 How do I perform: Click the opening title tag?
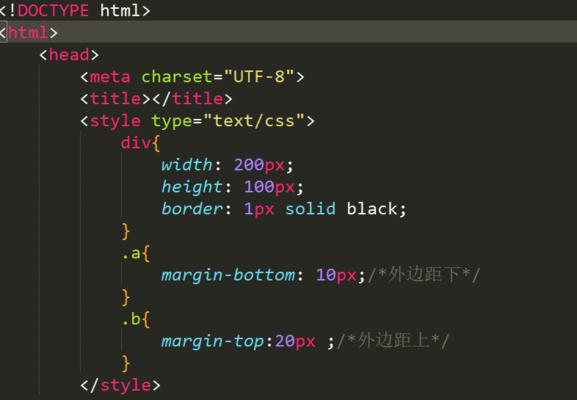(x=116, y=99)
